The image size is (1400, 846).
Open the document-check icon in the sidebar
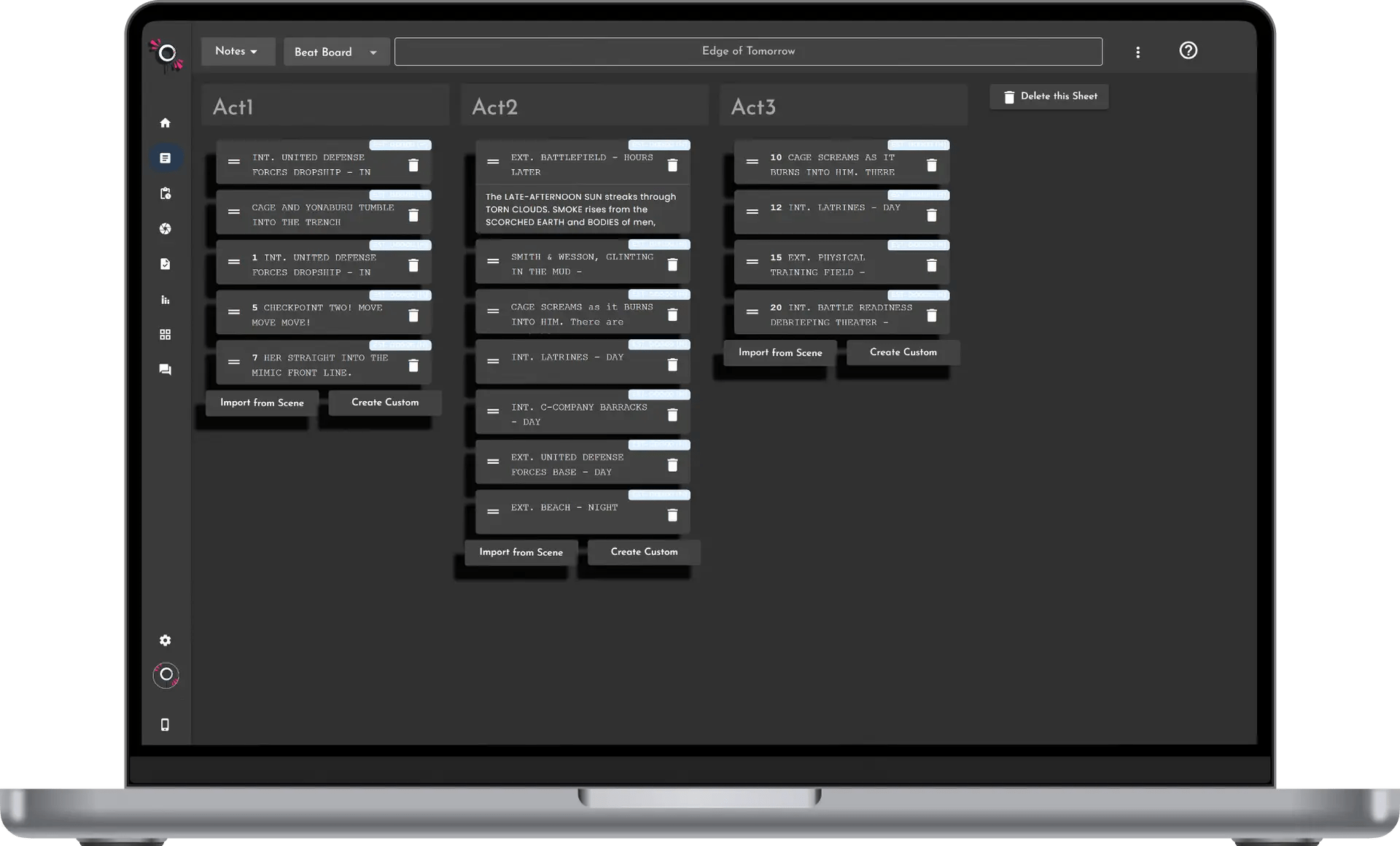pos(166,264)
